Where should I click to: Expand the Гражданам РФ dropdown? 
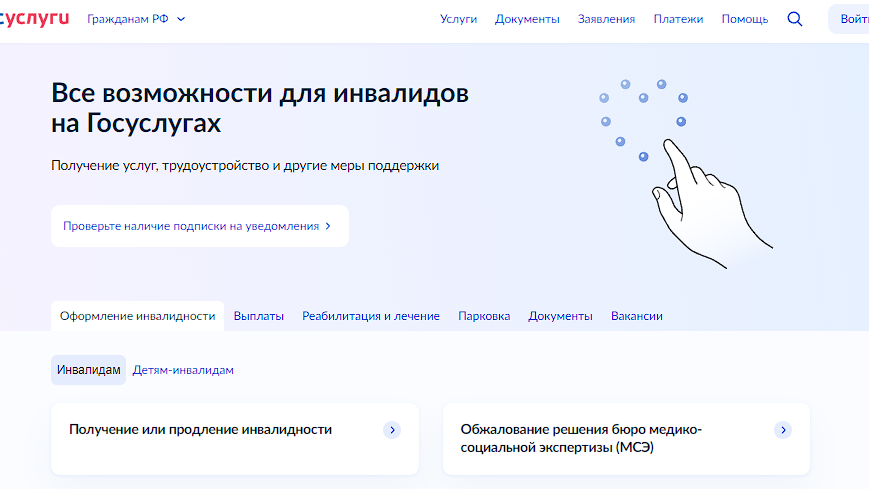(x=136, y=19)
